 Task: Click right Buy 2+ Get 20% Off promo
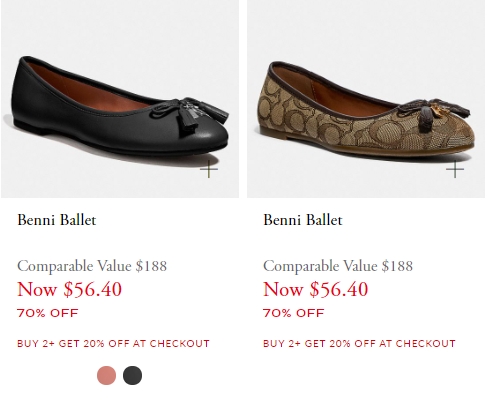359,344
